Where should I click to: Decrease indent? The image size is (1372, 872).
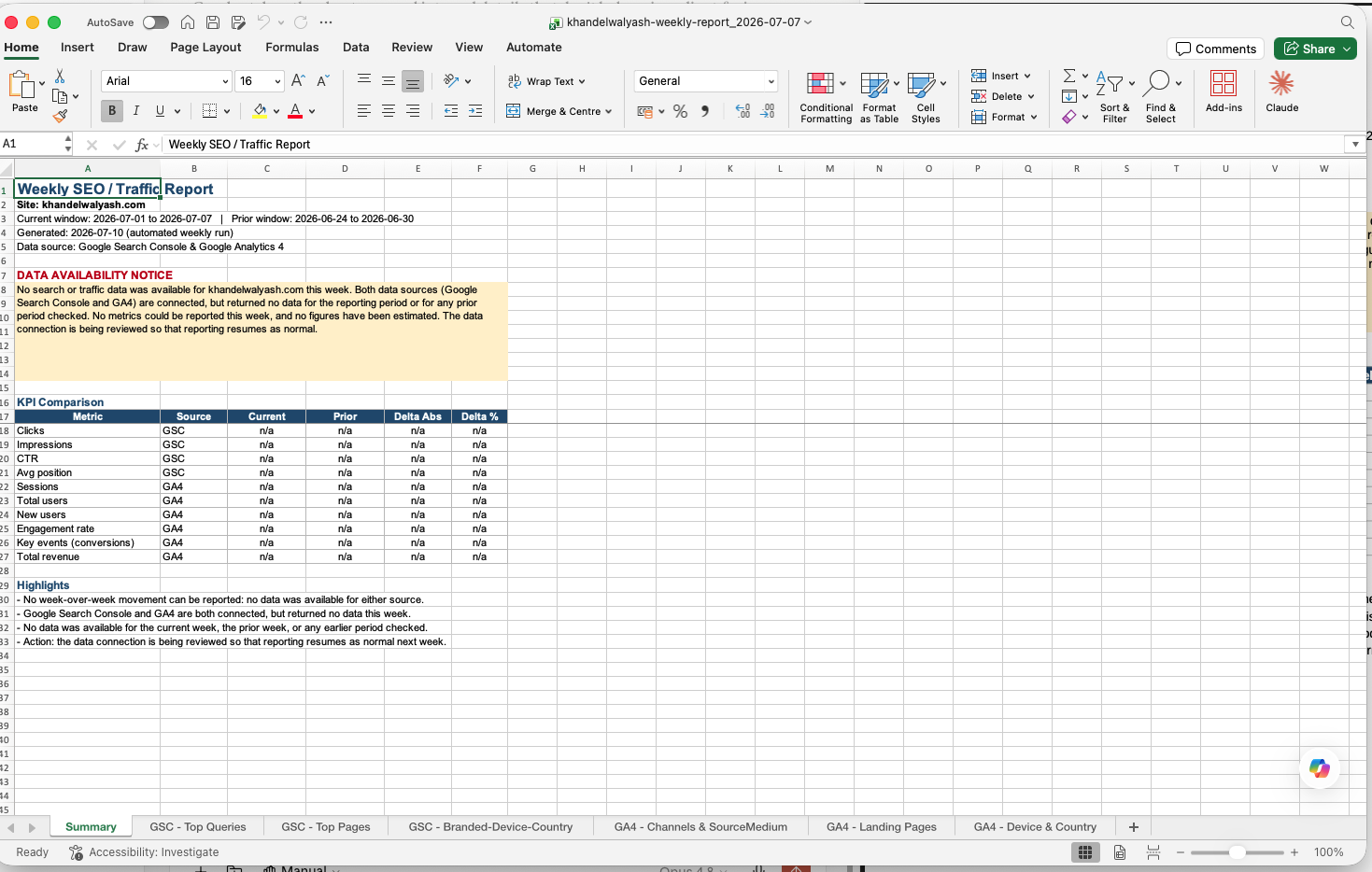(x=451, y=111)
